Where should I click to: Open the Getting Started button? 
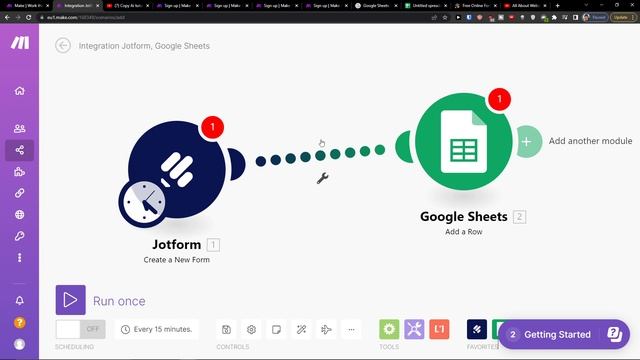564,334
